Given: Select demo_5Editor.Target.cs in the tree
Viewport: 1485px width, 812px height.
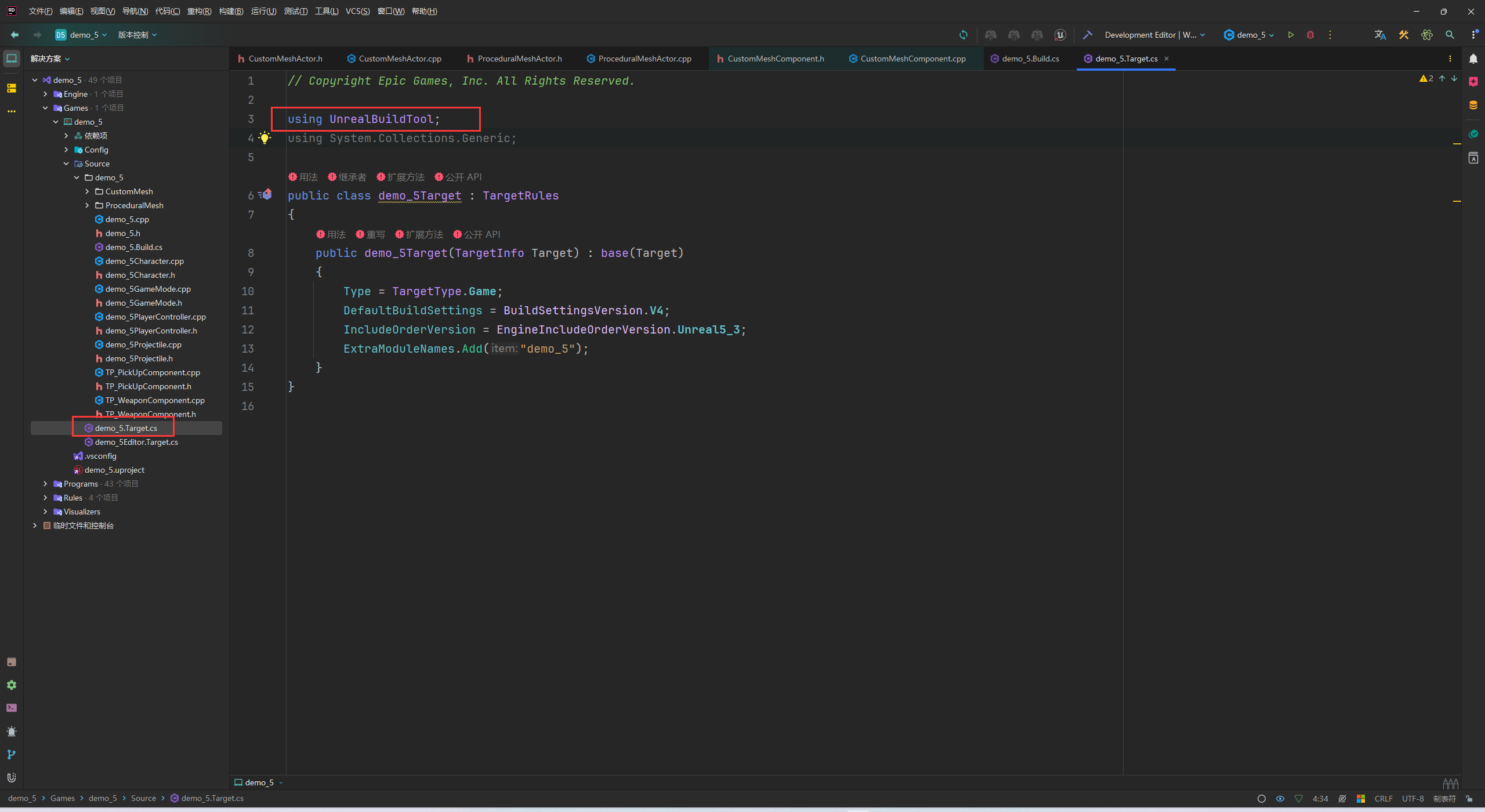Looking at the screenshot, I should (x=136, y=442).
